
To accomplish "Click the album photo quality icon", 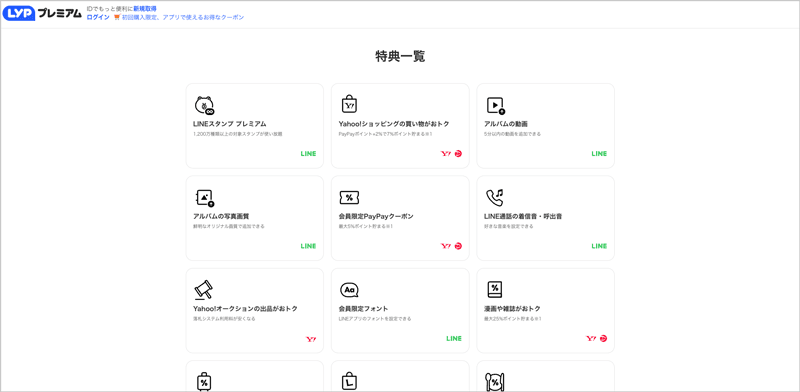I will pyautogui.click(x=205, y=198).
